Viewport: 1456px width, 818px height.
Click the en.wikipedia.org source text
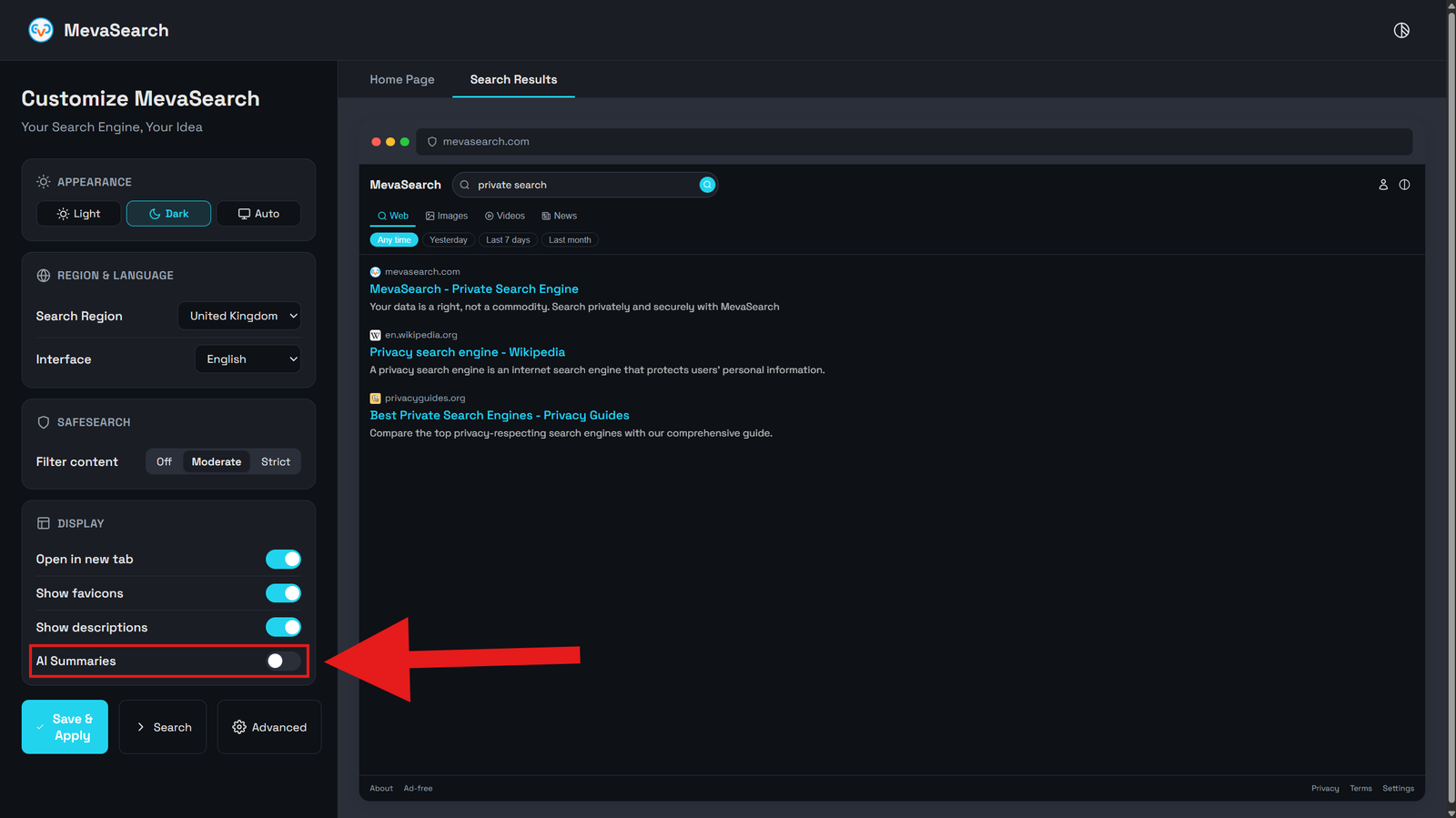(421, 335)
